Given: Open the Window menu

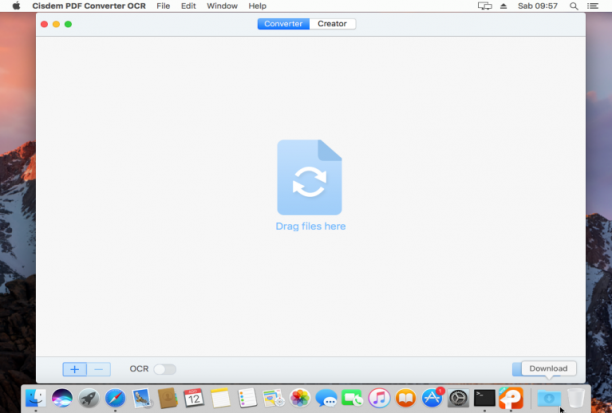Looking at the screenshot, I should [x=222, y=6].
